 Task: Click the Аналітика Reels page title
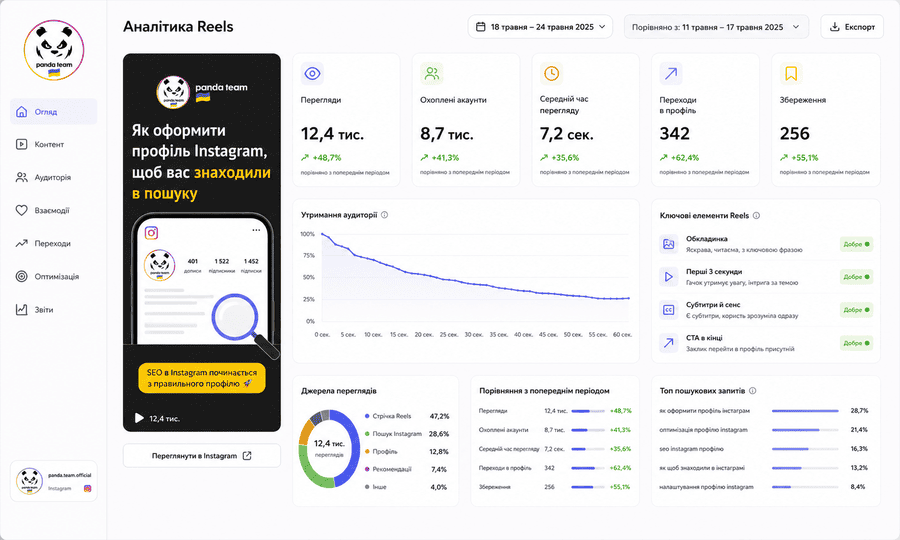pyautogui.click(x=178, y=27)
